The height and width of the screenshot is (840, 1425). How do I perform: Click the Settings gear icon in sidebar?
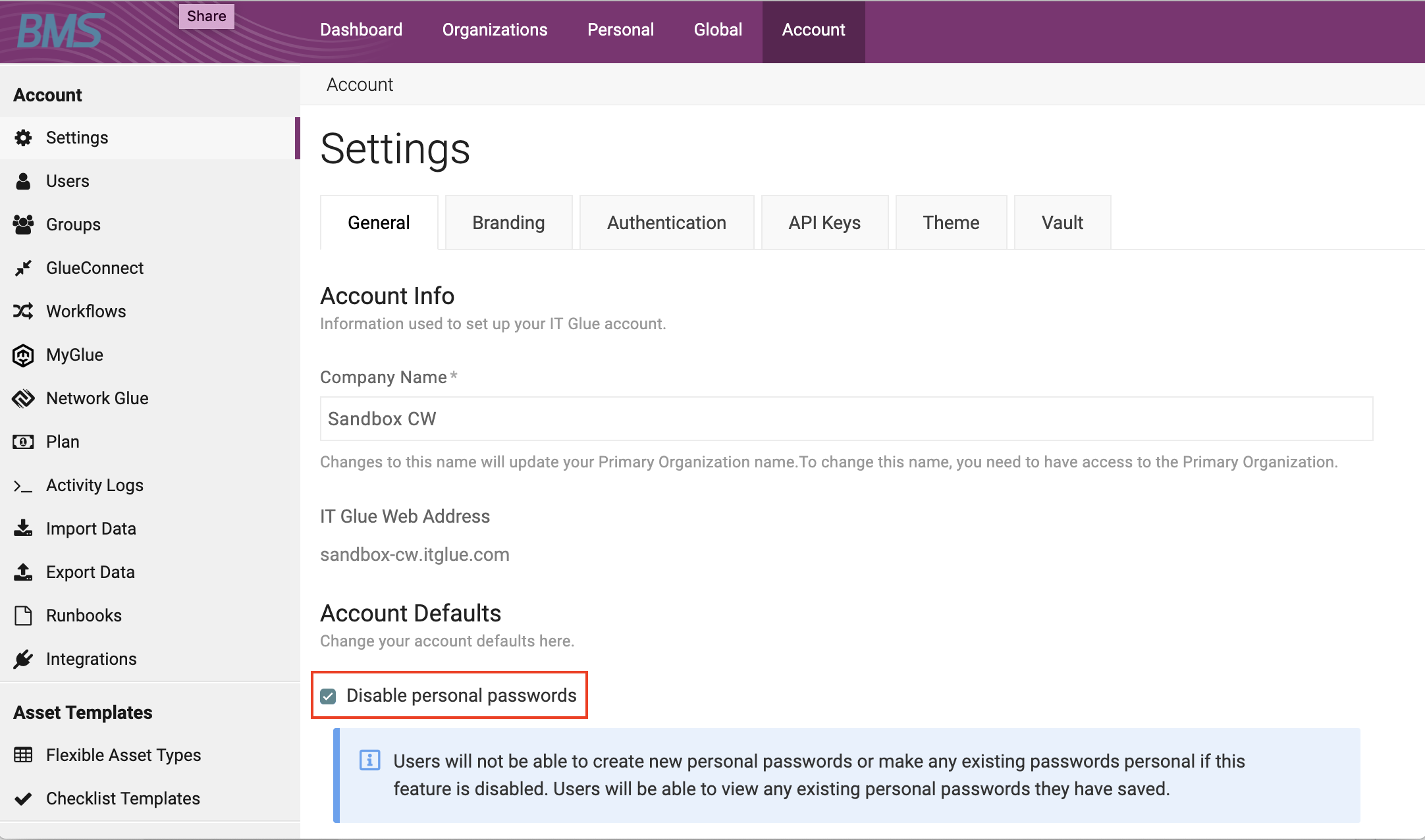(23, 138)
